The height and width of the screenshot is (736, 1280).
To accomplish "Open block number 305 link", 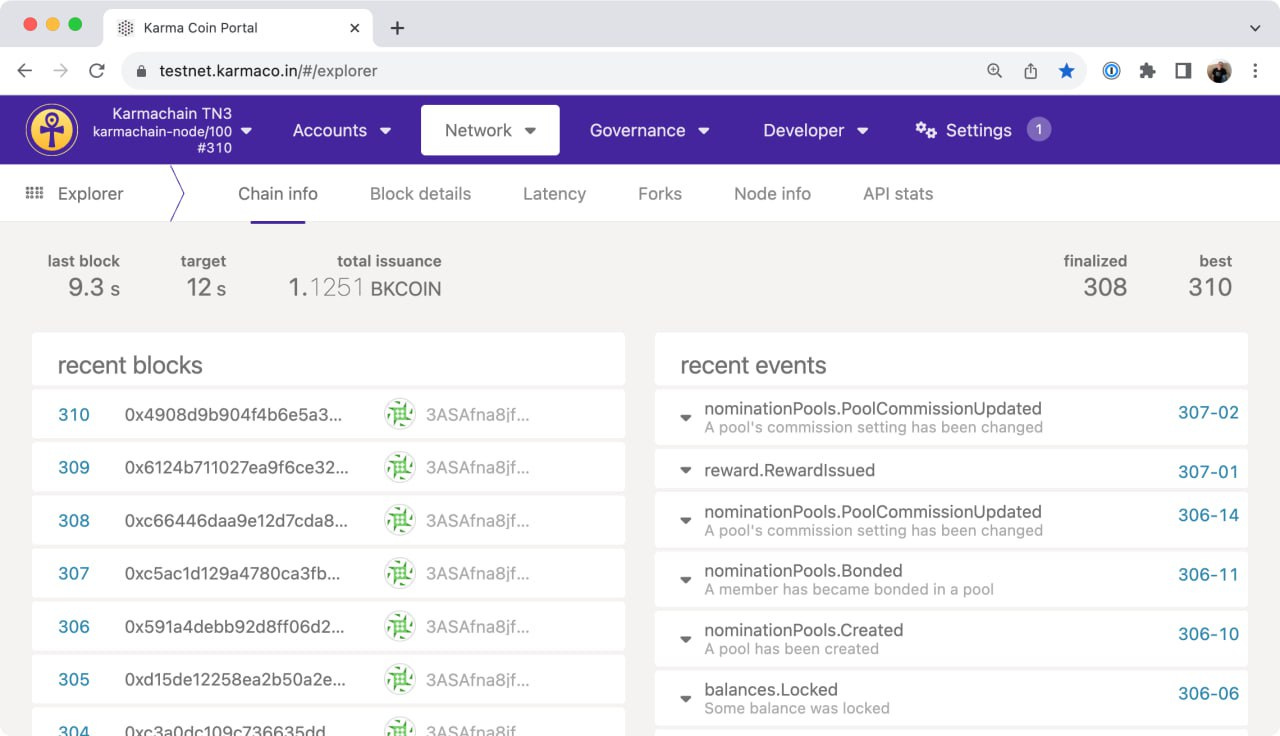I will point(74,680).
